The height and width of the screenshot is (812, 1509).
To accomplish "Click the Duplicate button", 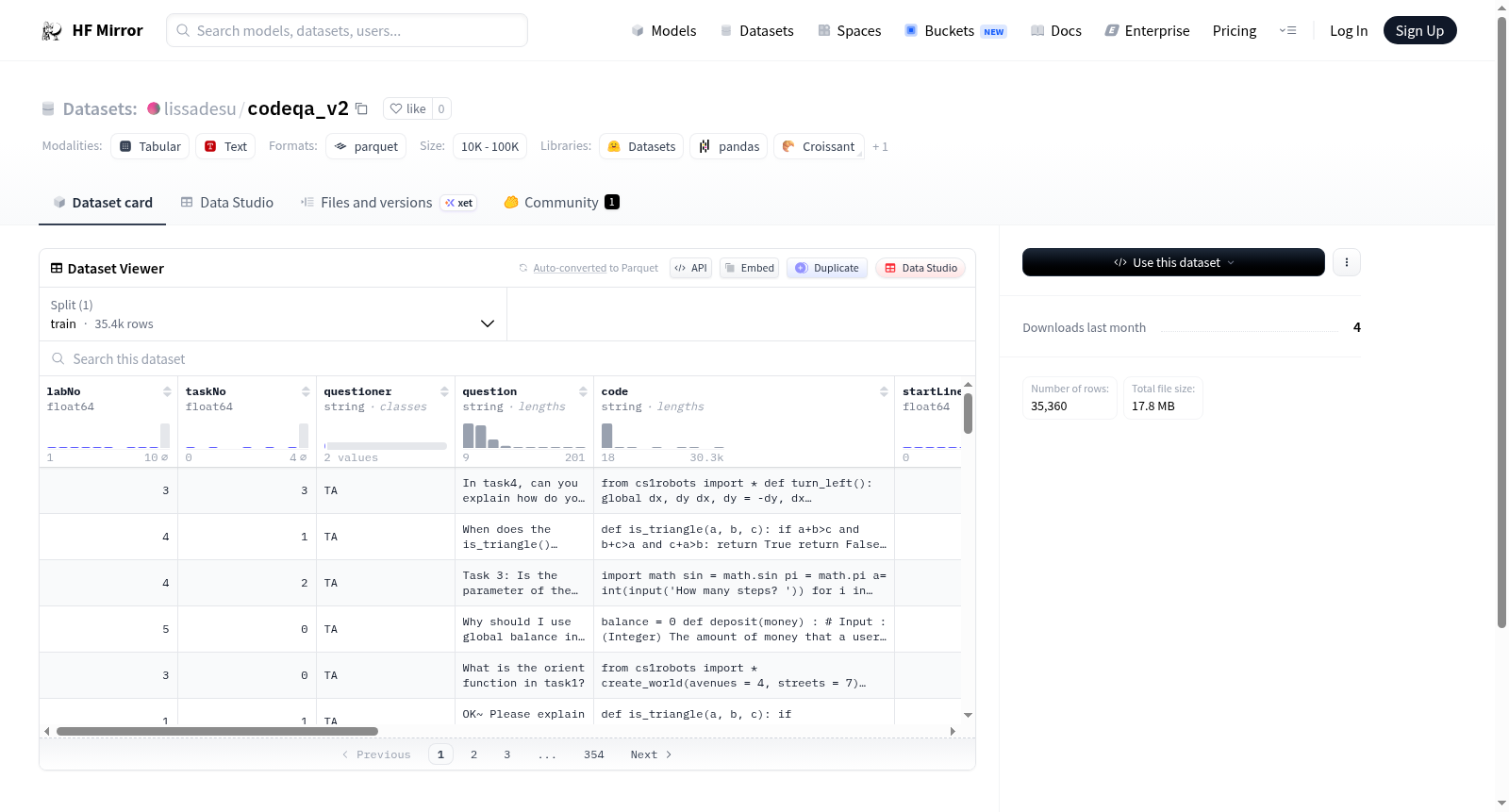I will coord(827,268).
